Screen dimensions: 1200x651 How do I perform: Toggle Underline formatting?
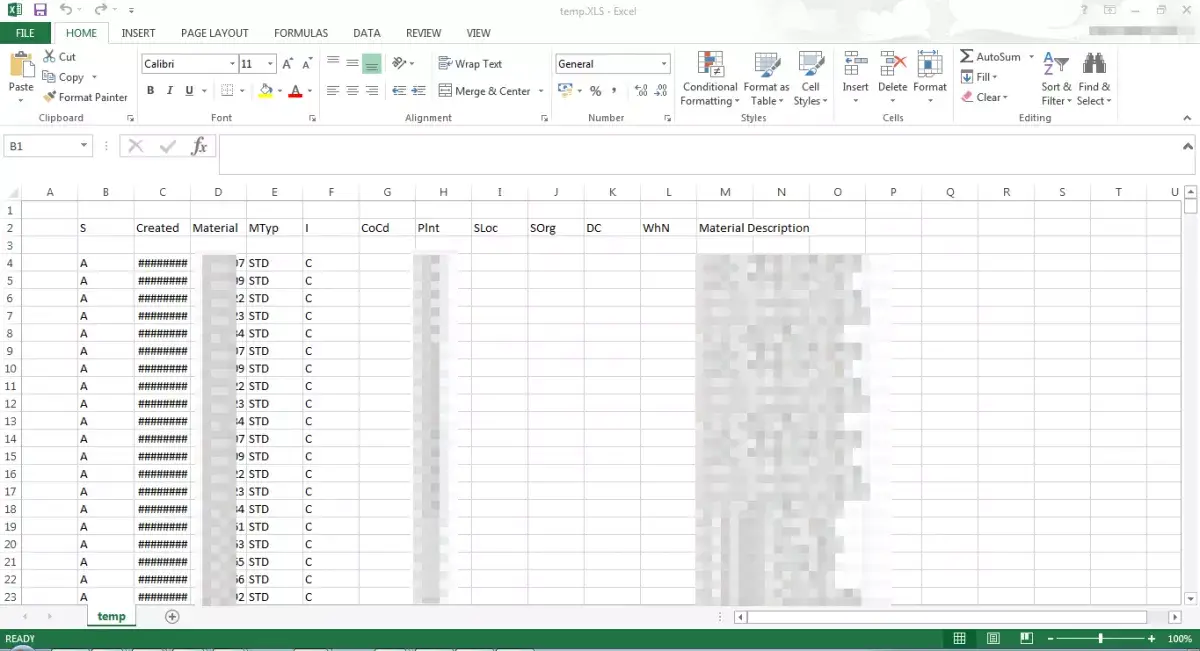coord(189,91)
